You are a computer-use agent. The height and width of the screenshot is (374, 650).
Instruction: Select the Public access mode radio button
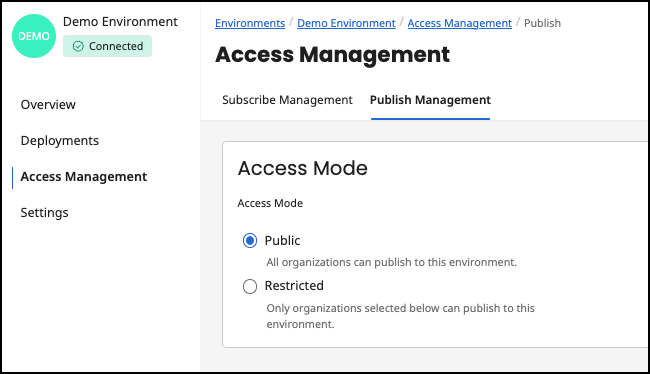pos(250,240)
